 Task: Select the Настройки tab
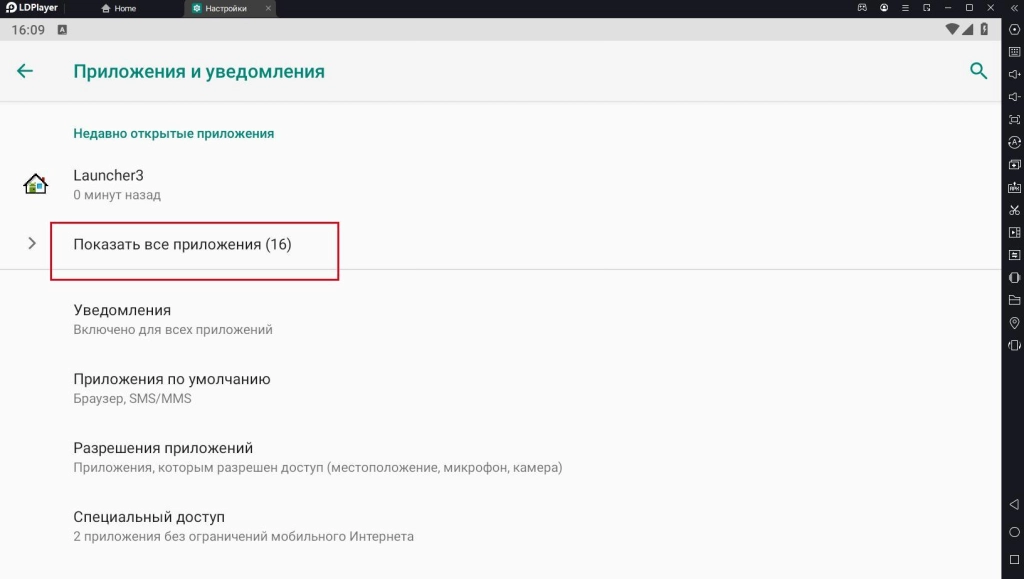tap(226, 8)
